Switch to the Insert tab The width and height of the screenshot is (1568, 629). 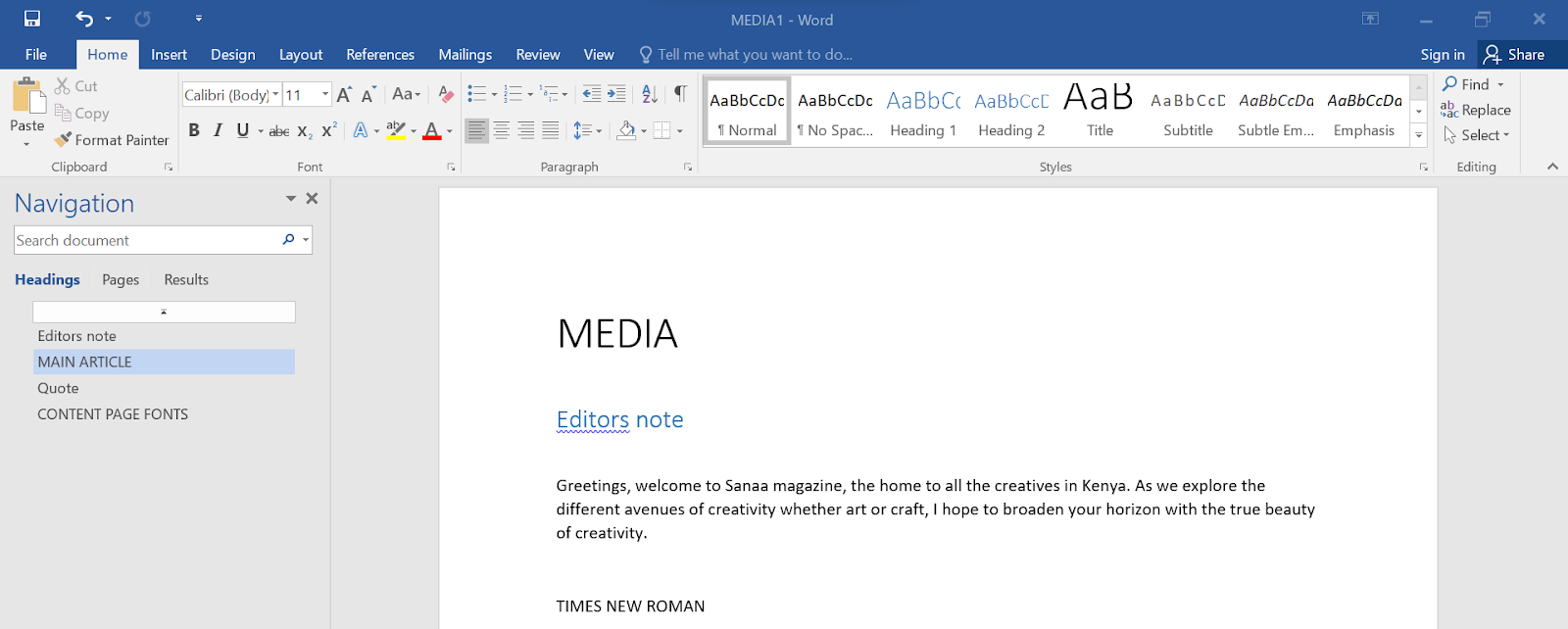tap(169, 55)
